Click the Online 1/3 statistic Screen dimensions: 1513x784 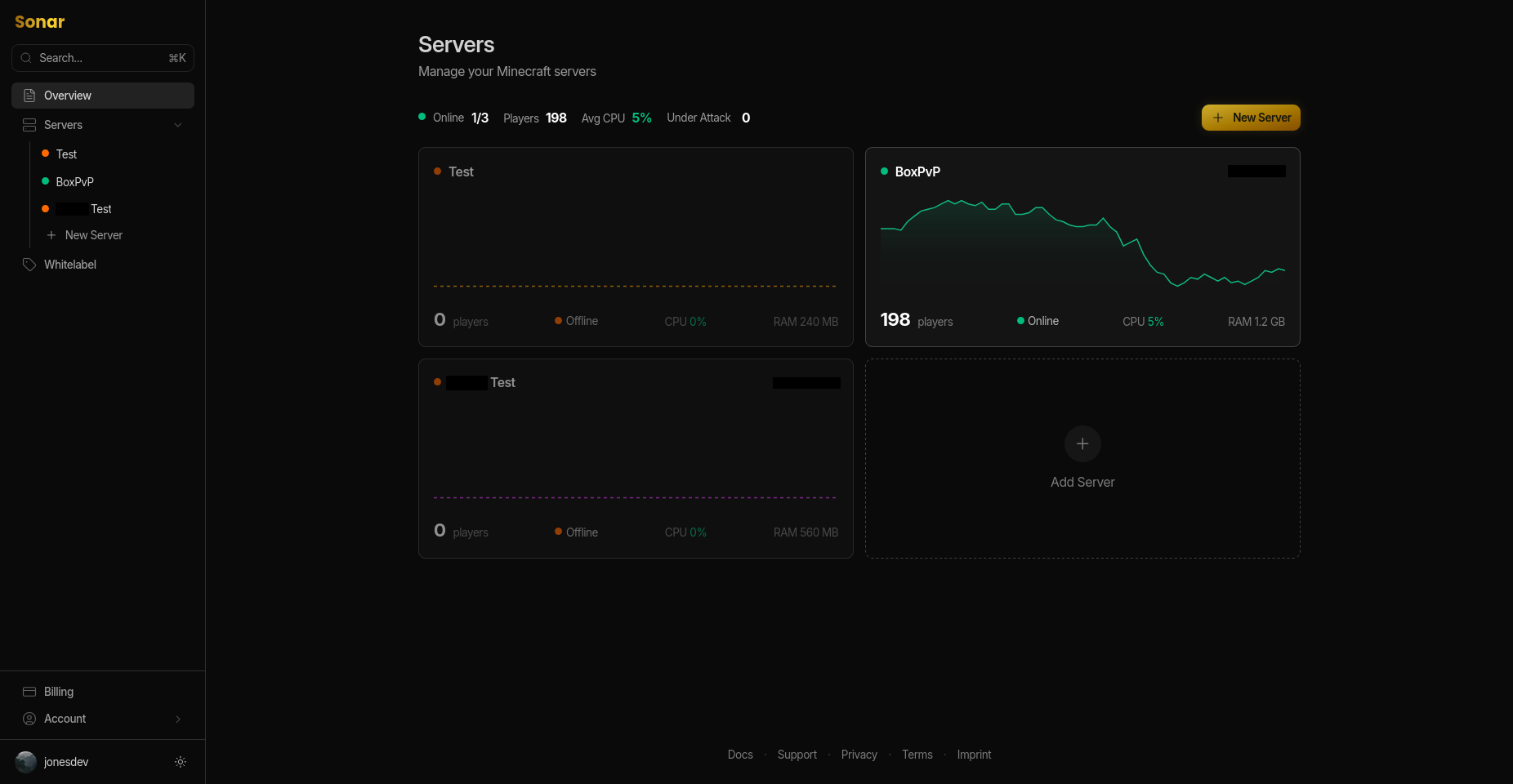point(454,118)
